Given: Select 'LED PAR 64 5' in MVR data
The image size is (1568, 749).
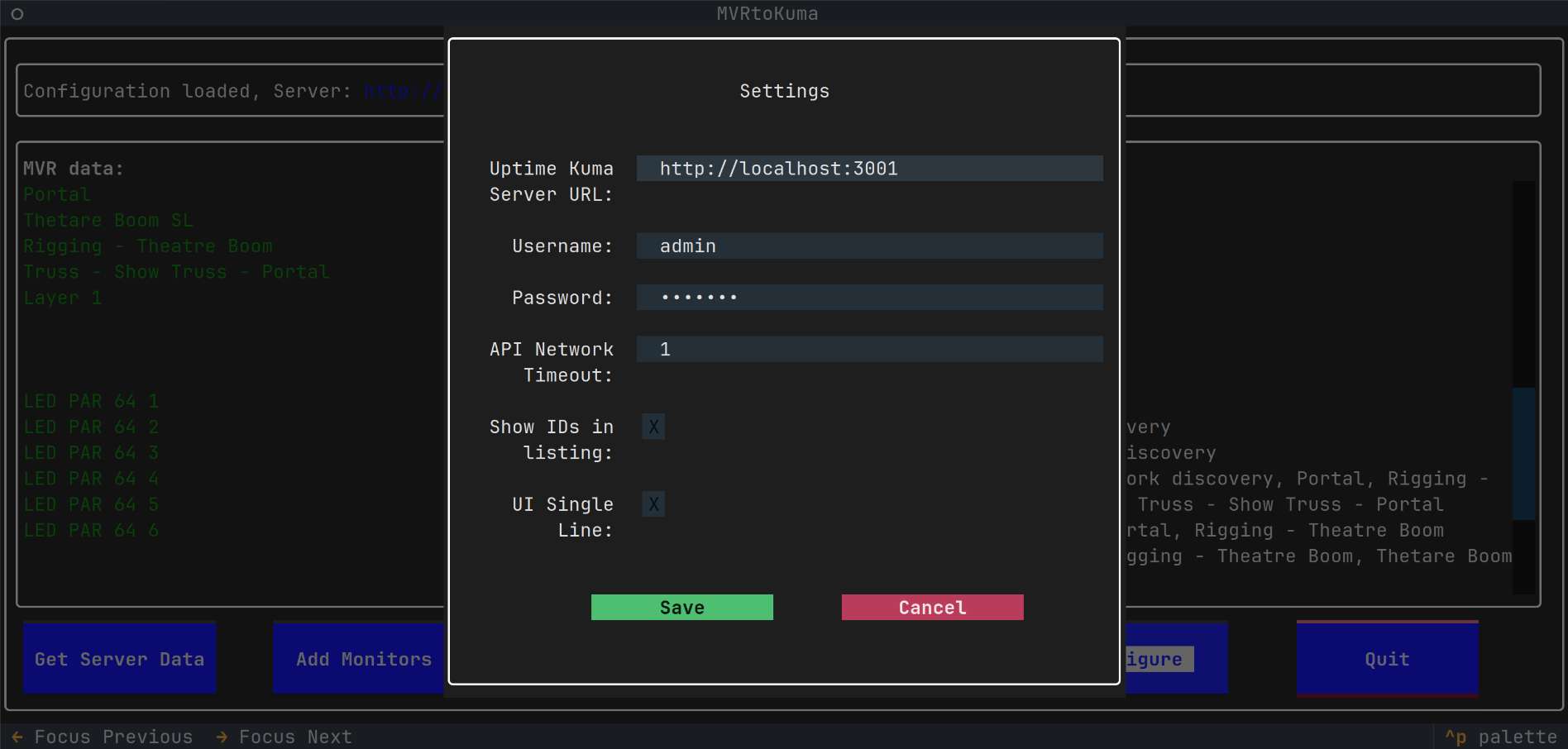Looking at the screenshot, I should click(x=91, y=504).
